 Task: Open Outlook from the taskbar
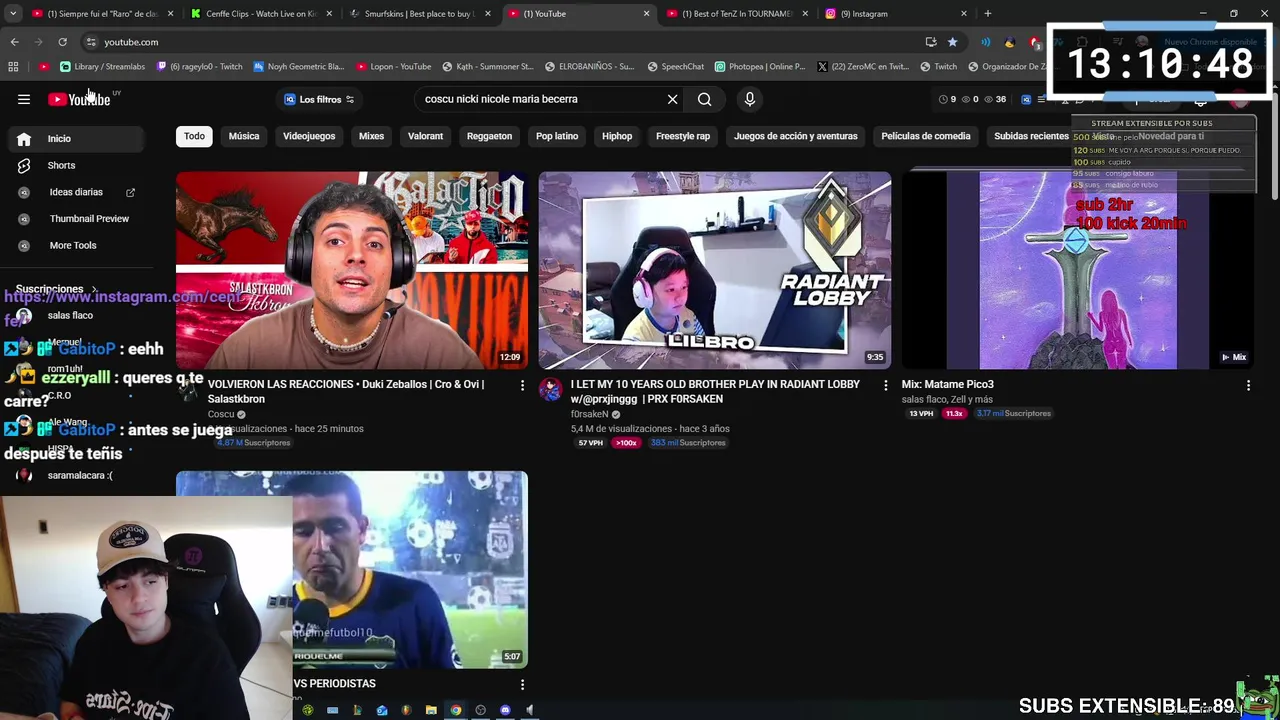click(382, 710)
